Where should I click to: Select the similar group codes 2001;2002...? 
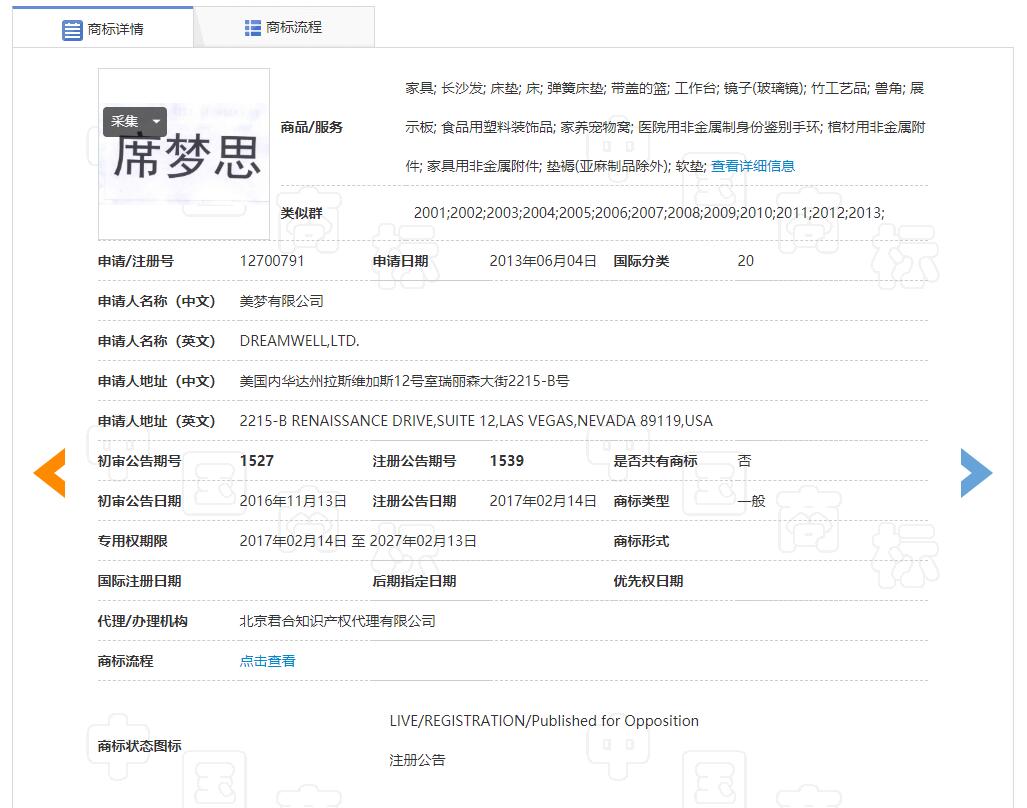pyautogui.click(x=649, y=213)
